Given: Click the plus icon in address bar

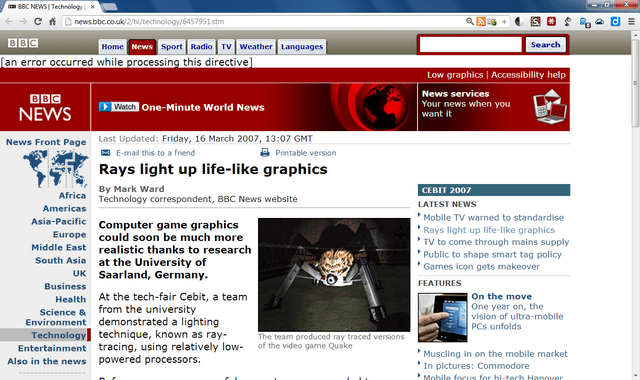Looking at the screenshot, I should (x=504, y=22).
